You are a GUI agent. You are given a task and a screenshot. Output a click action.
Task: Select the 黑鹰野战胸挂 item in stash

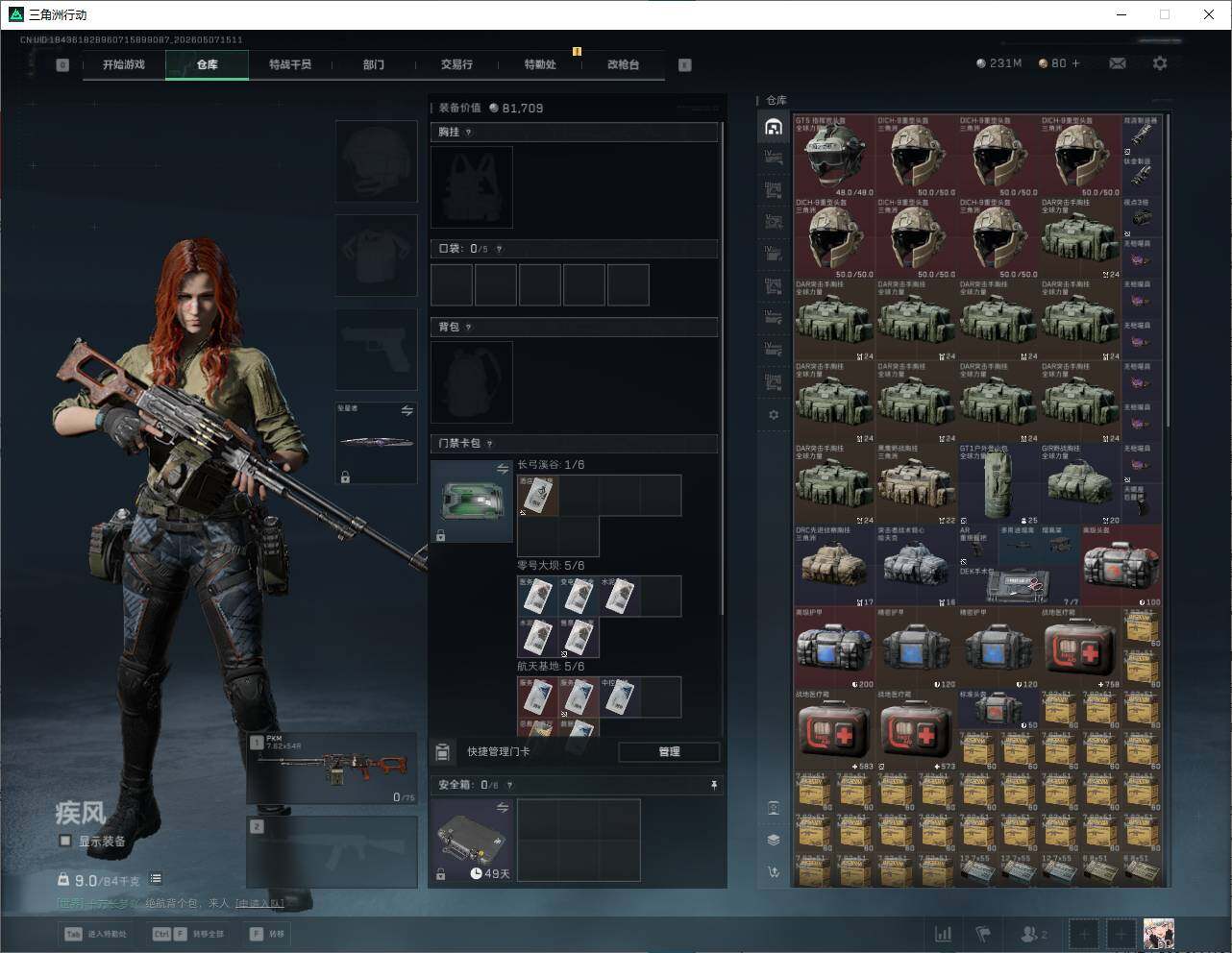click(x=917, y=483)
